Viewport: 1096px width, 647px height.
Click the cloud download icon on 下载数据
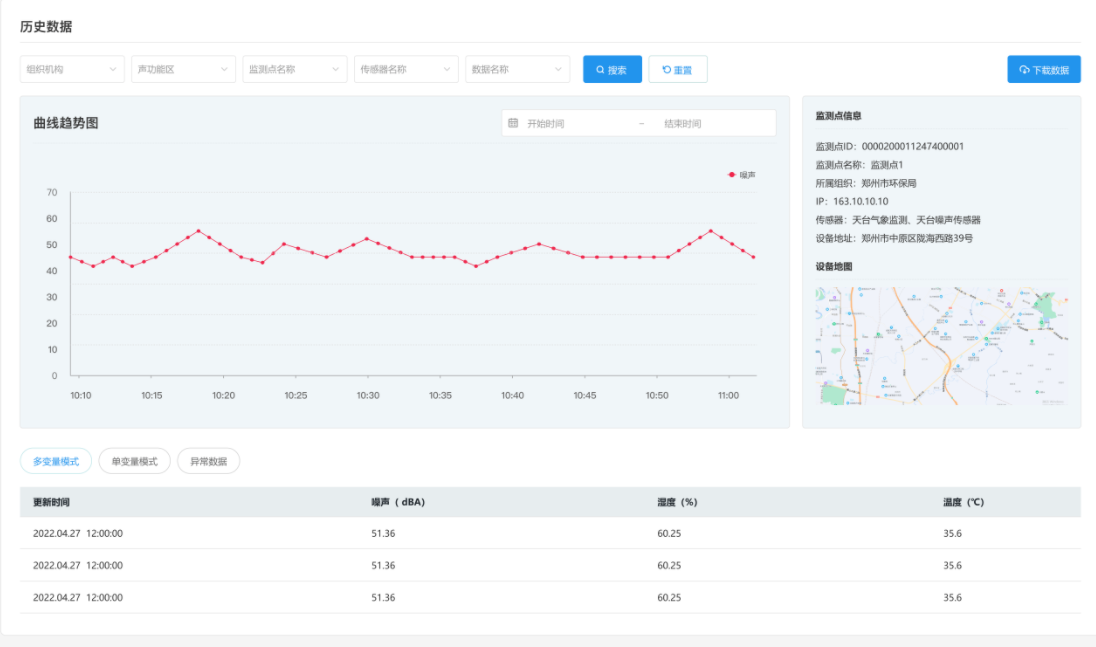[1024, 70]
